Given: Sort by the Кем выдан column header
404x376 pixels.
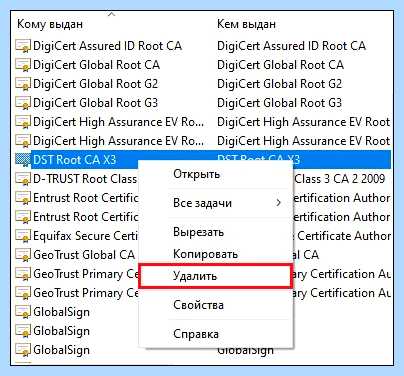Looking at the screenshot, I should click(x=246, y=24).
